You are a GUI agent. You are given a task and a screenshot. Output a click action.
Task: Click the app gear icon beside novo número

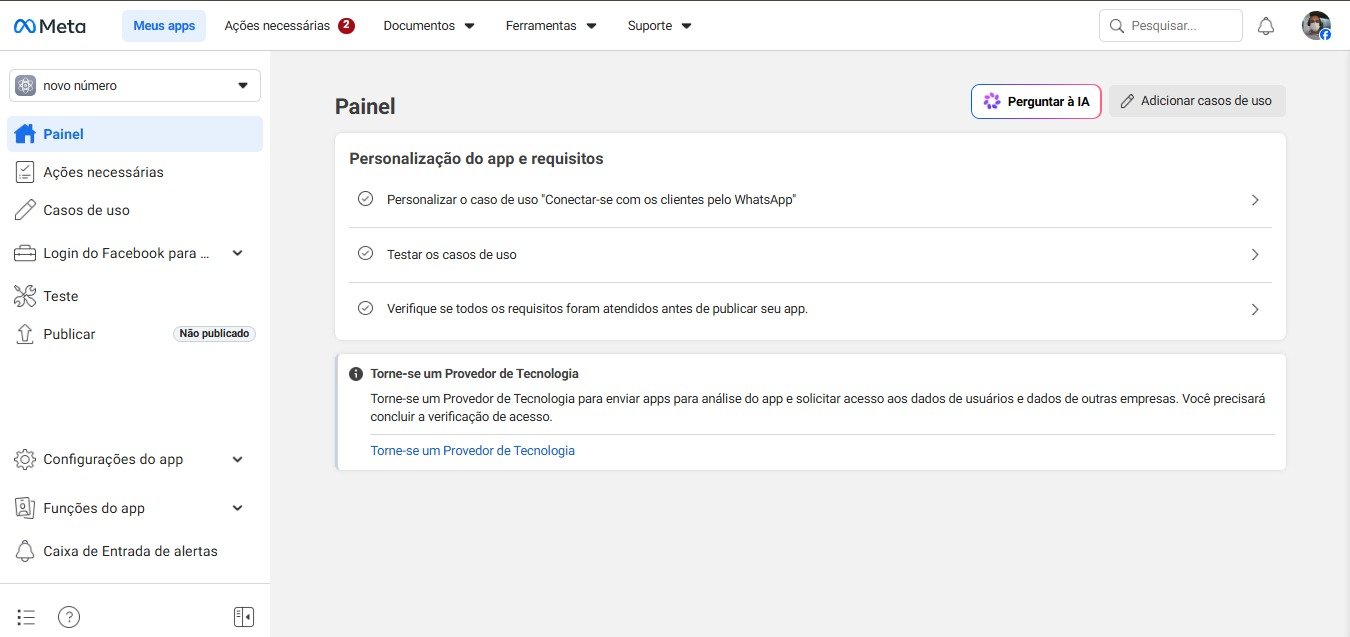tap(25, 86)
